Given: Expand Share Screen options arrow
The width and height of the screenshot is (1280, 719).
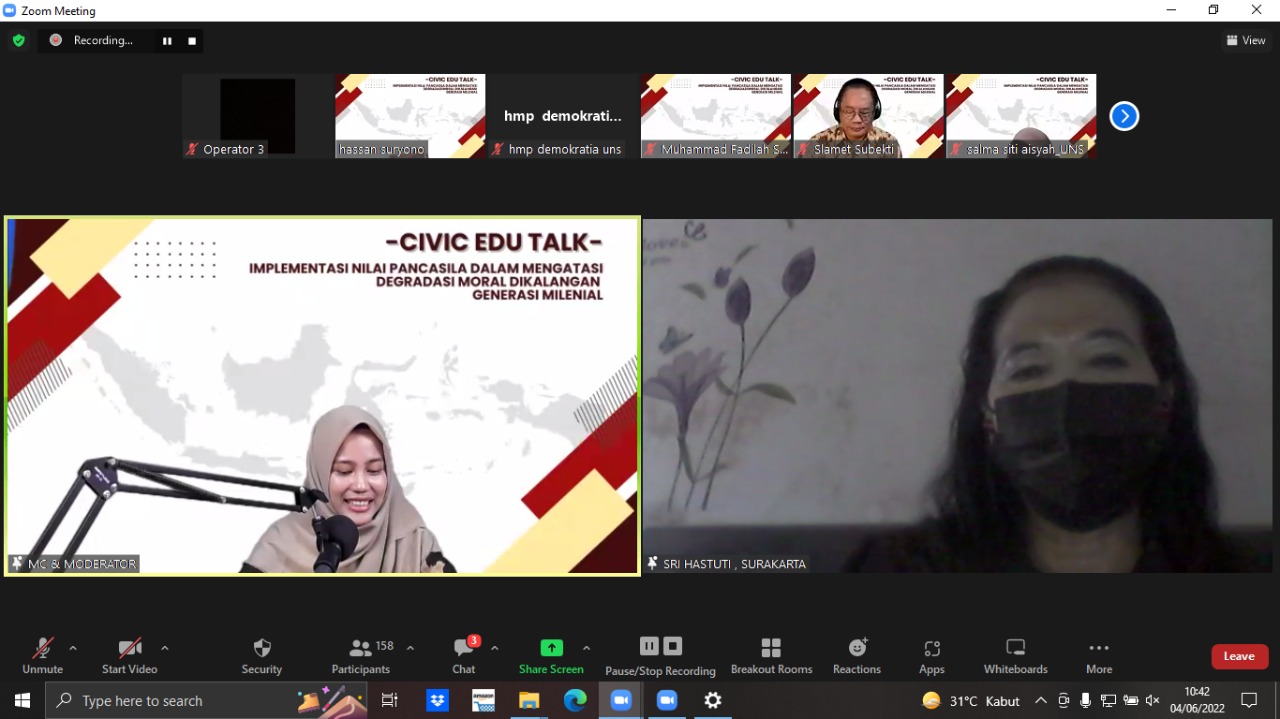Looking at the screenshot, I should (x=586, y=648).
